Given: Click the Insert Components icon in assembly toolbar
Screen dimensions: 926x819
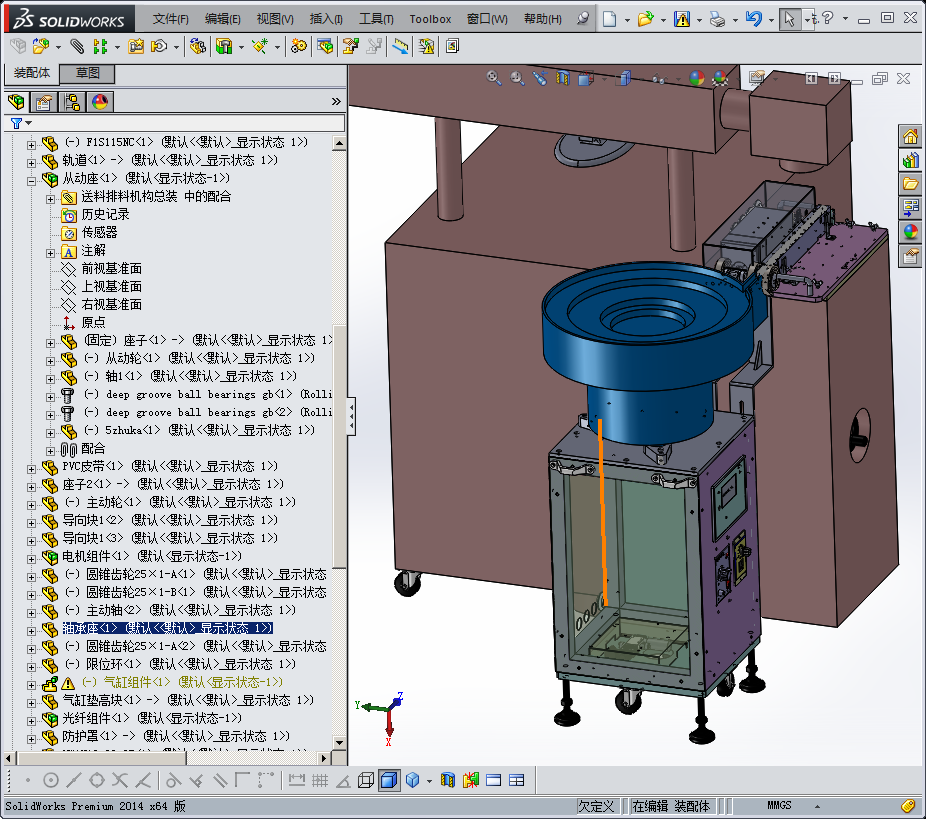Looking at the screenshot, I should coord(41,46).
